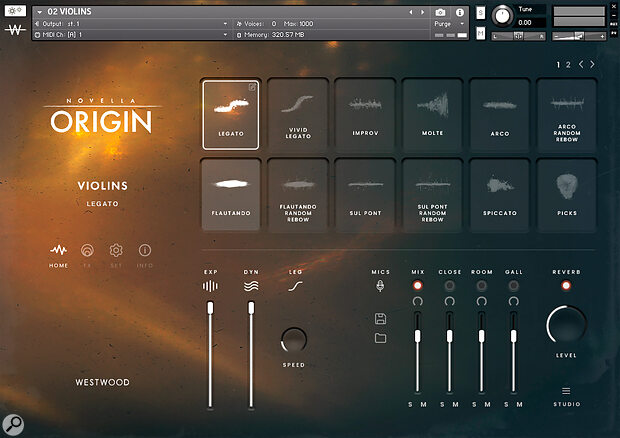The width and height of the screenshot is (620, 438).
Task: Click the Tune knob
Action: (x=502, y=17)
